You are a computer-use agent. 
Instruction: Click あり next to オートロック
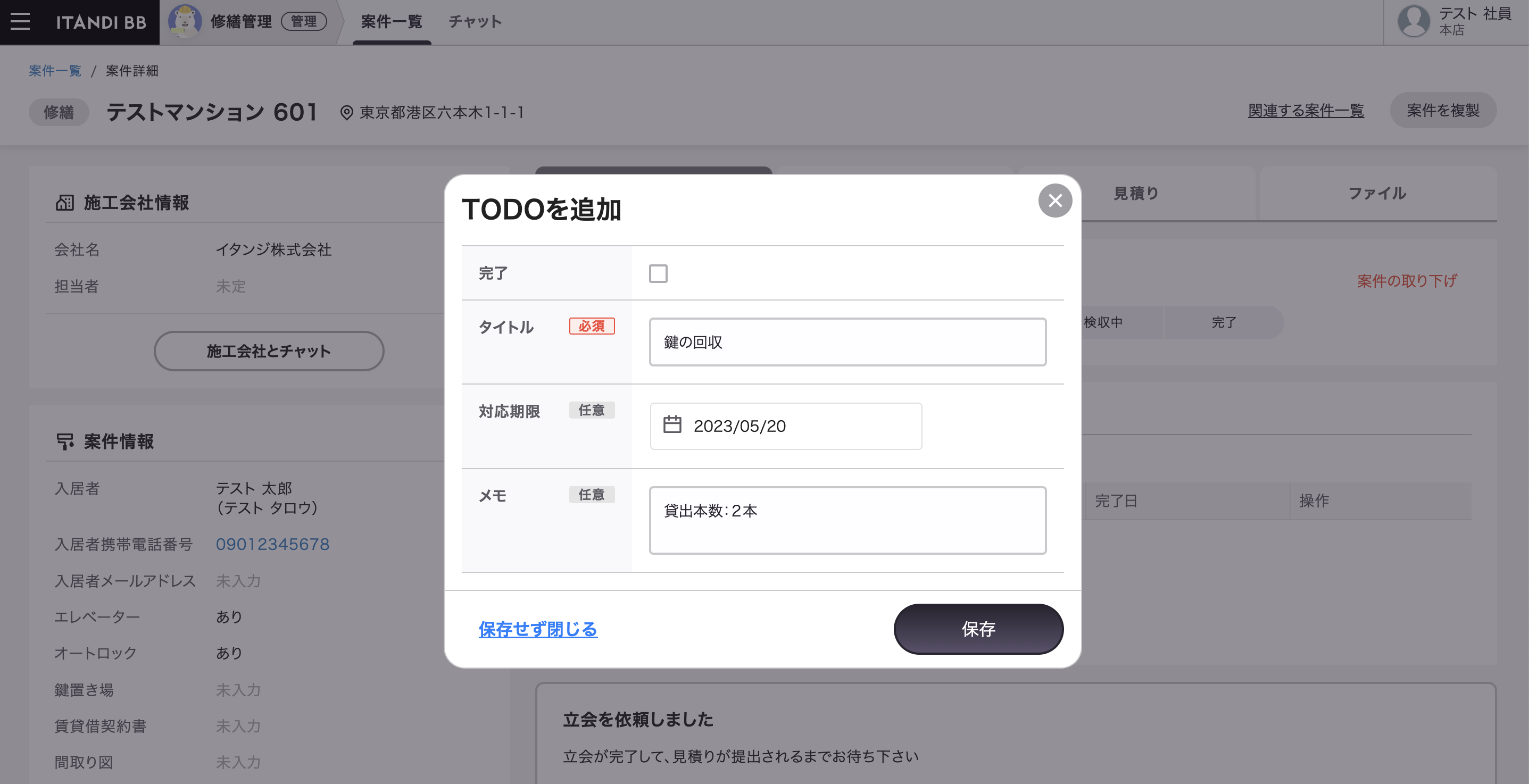[x=229, y=654]
